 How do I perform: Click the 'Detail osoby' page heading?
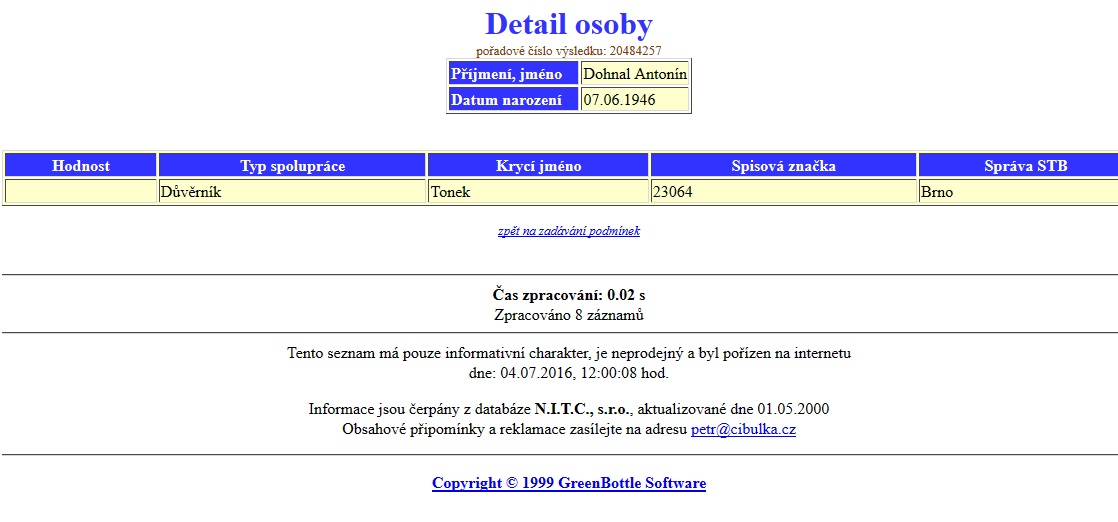coord(568,24)
